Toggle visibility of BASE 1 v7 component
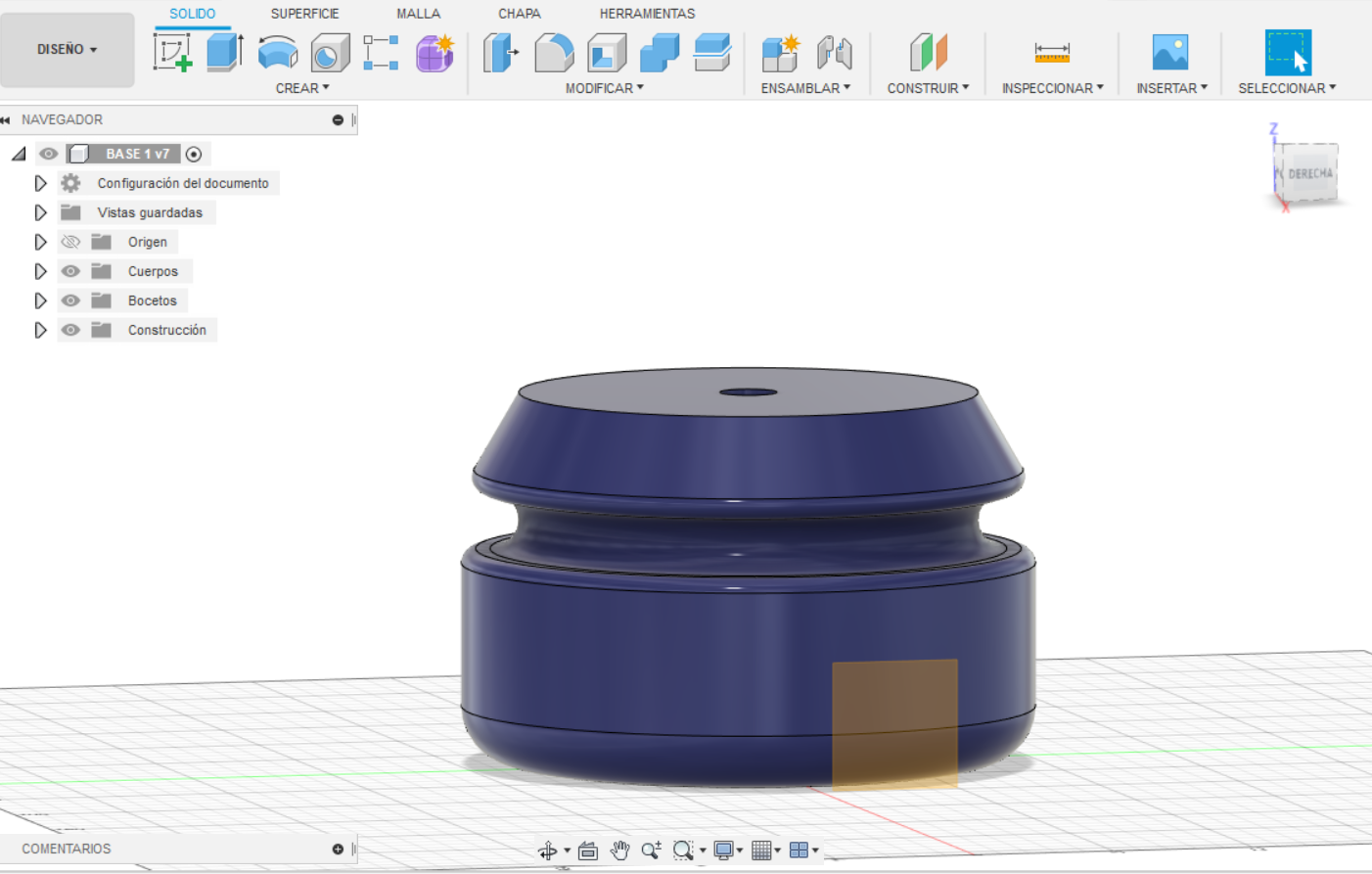The height and width of the screenshot is (874, 1372). (x=48, y=154)
